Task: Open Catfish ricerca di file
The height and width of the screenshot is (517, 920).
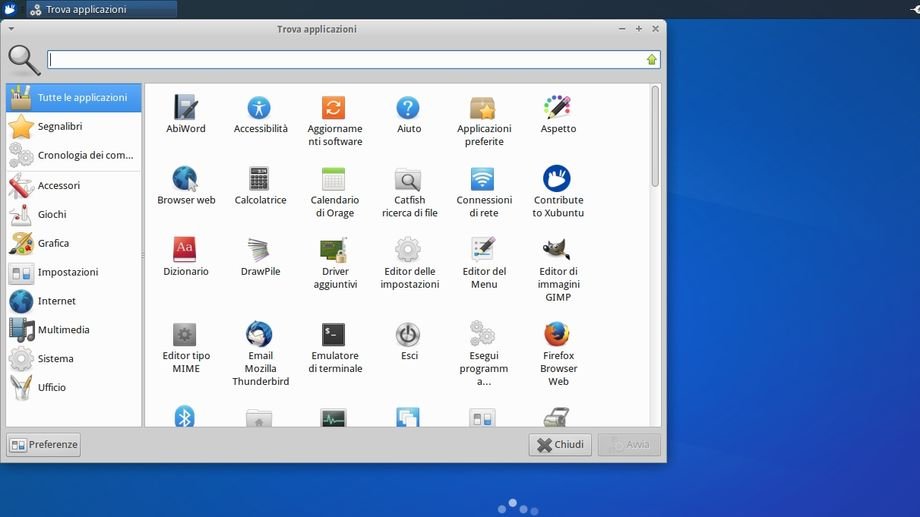Action: point(408,180)
